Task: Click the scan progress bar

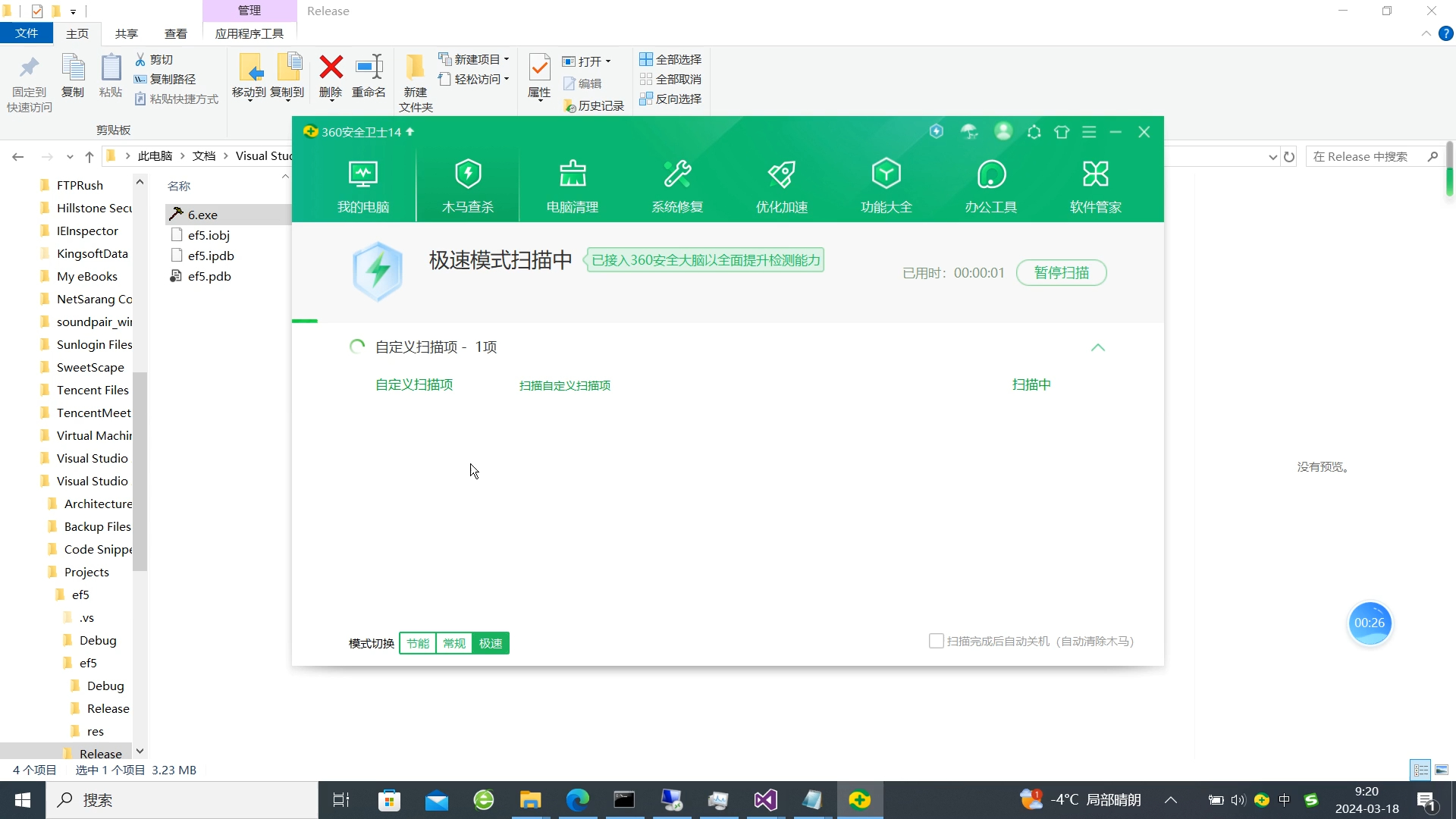Action: [728, 322]
